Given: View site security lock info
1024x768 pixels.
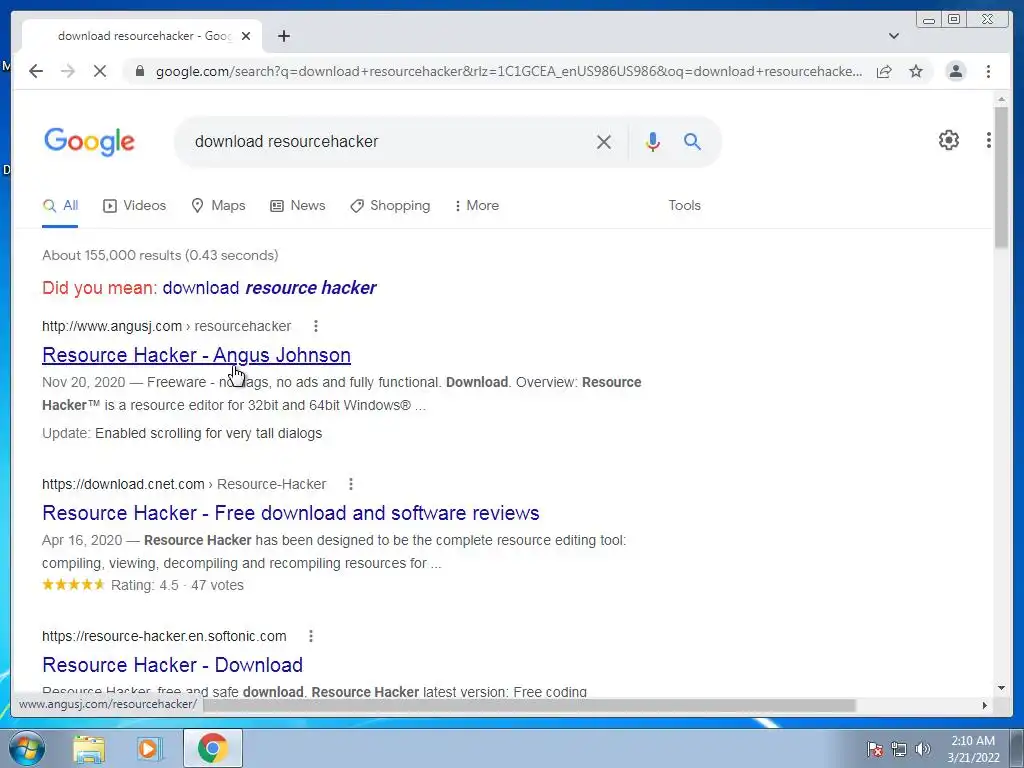Looking at the screenshot, I should click(140, 71).
